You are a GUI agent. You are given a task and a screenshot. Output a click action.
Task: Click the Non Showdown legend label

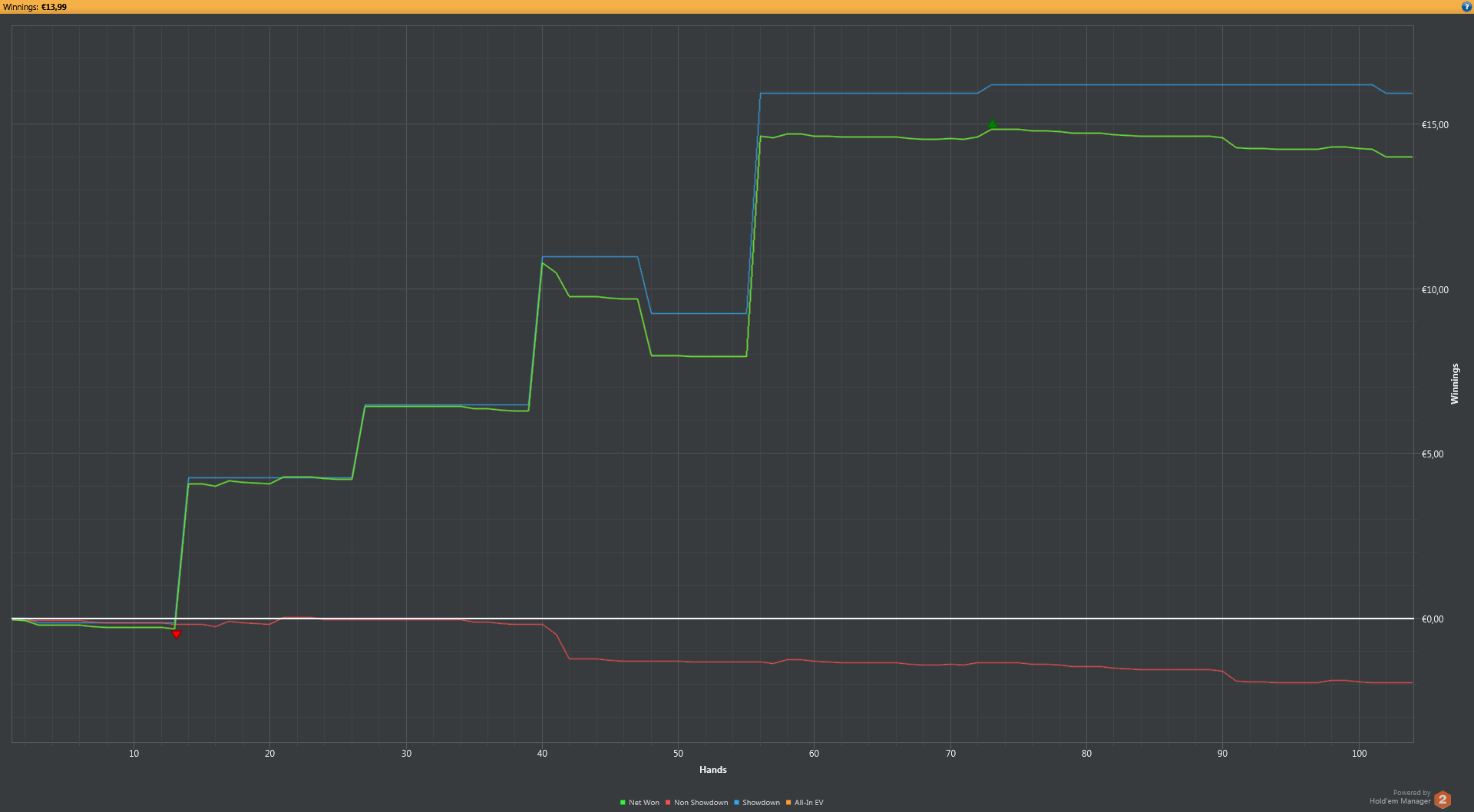point(701,803)
